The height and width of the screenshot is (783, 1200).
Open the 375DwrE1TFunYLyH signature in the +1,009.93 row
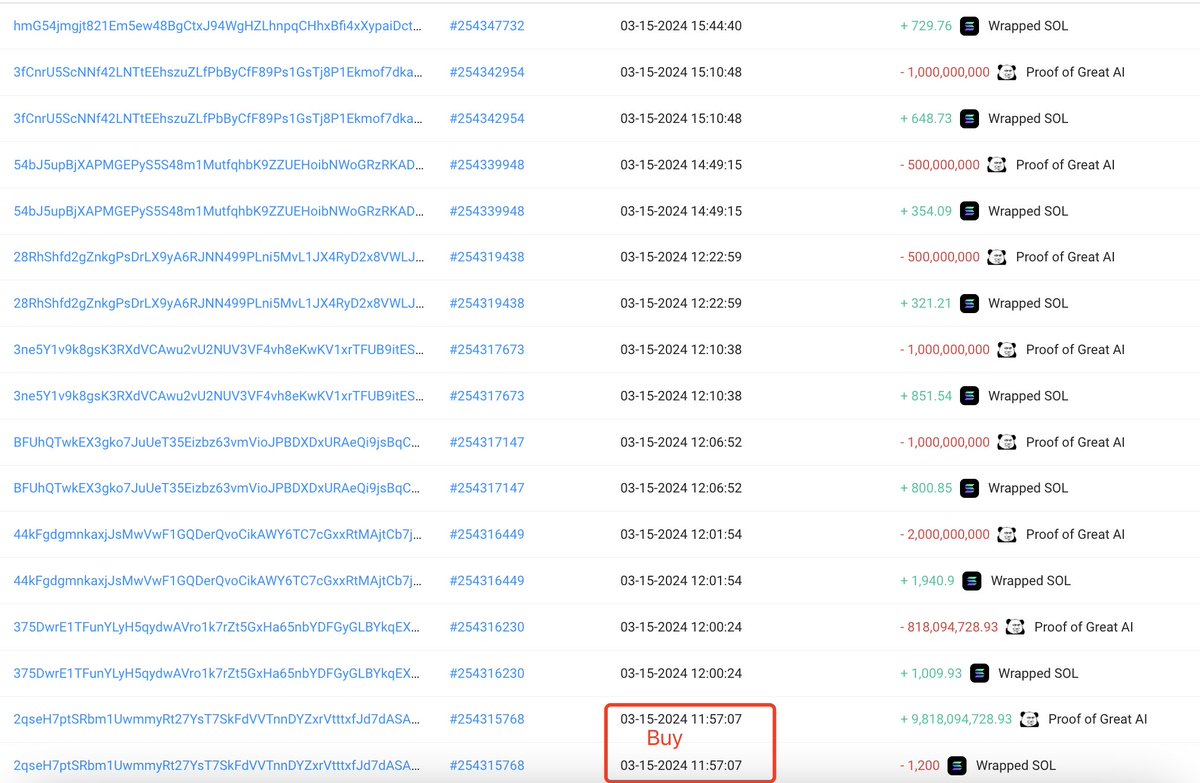point(217,673)
